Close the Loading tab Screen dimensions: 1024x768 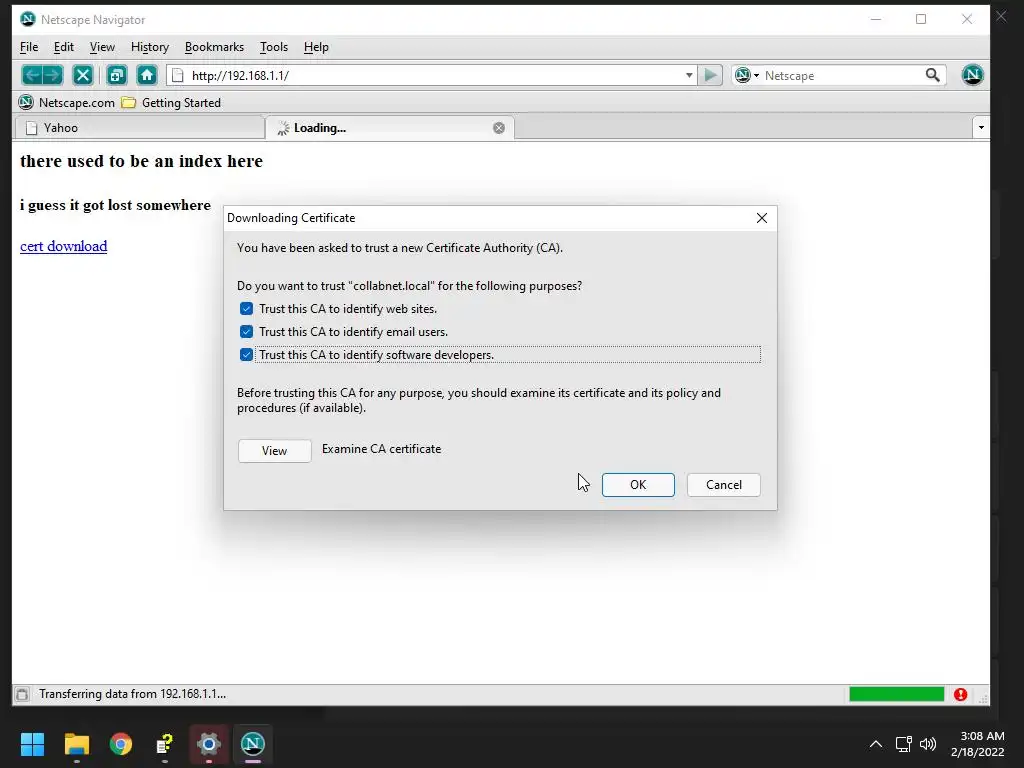(499, 128)
